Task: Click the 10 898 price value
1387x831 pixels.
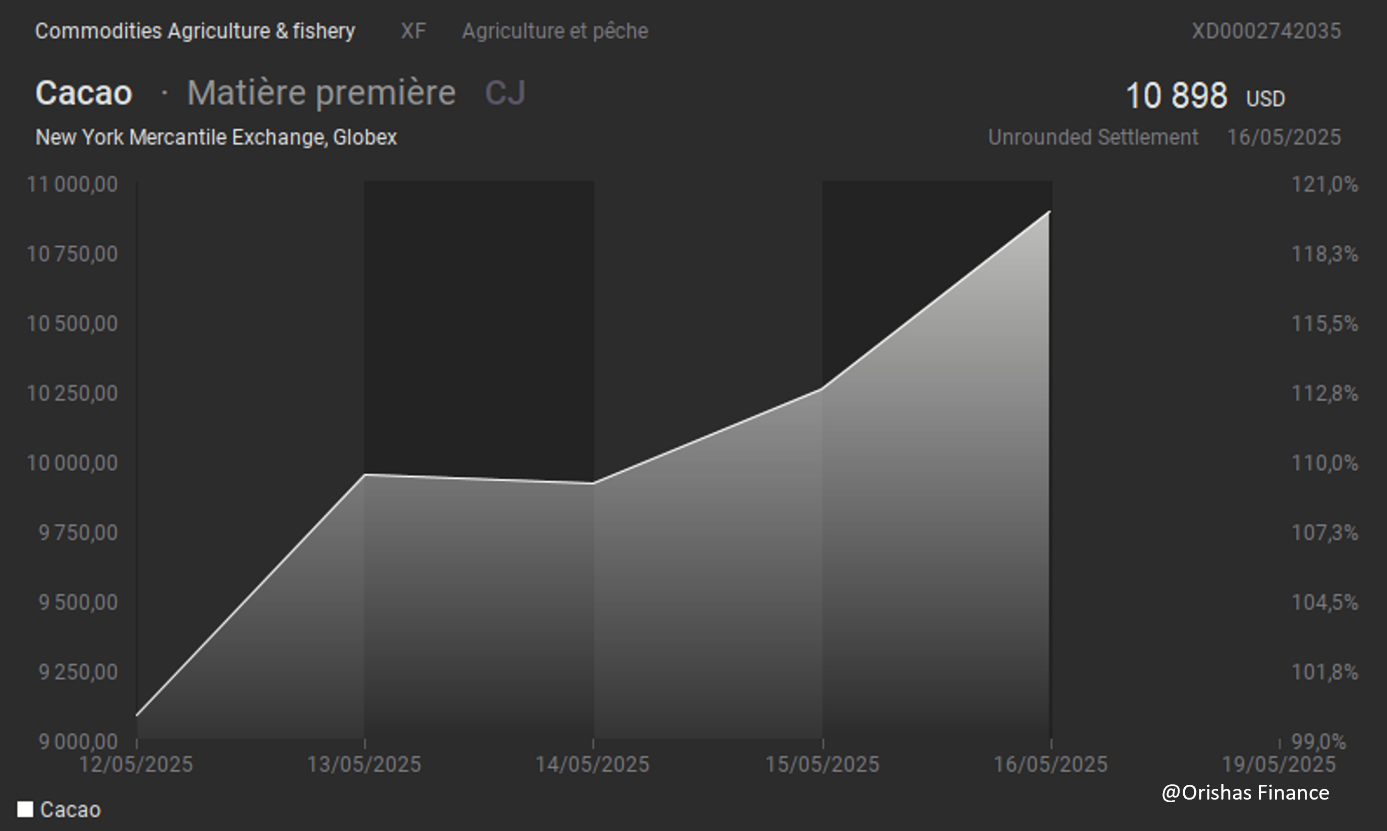Action: pyautogui.click(x=1176, y=96)
